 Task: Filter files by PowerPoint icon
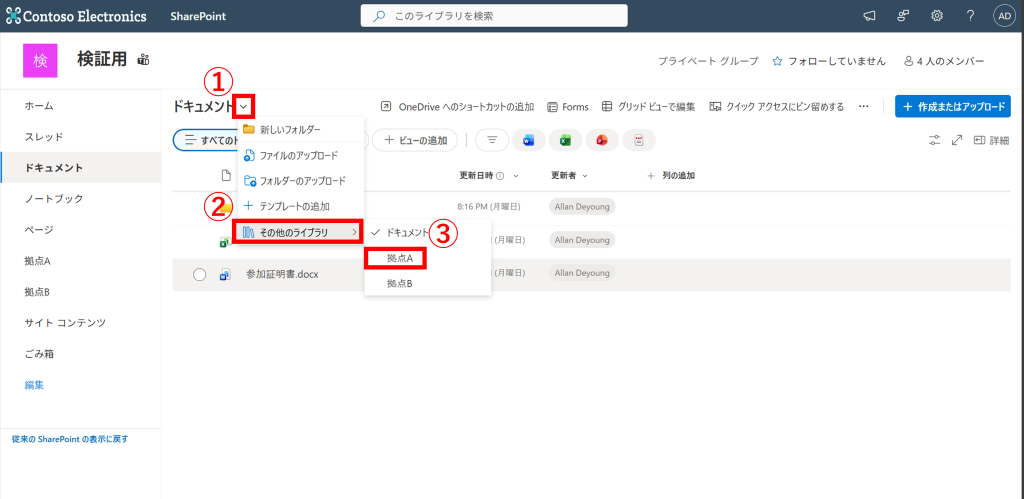click(602, 140)
